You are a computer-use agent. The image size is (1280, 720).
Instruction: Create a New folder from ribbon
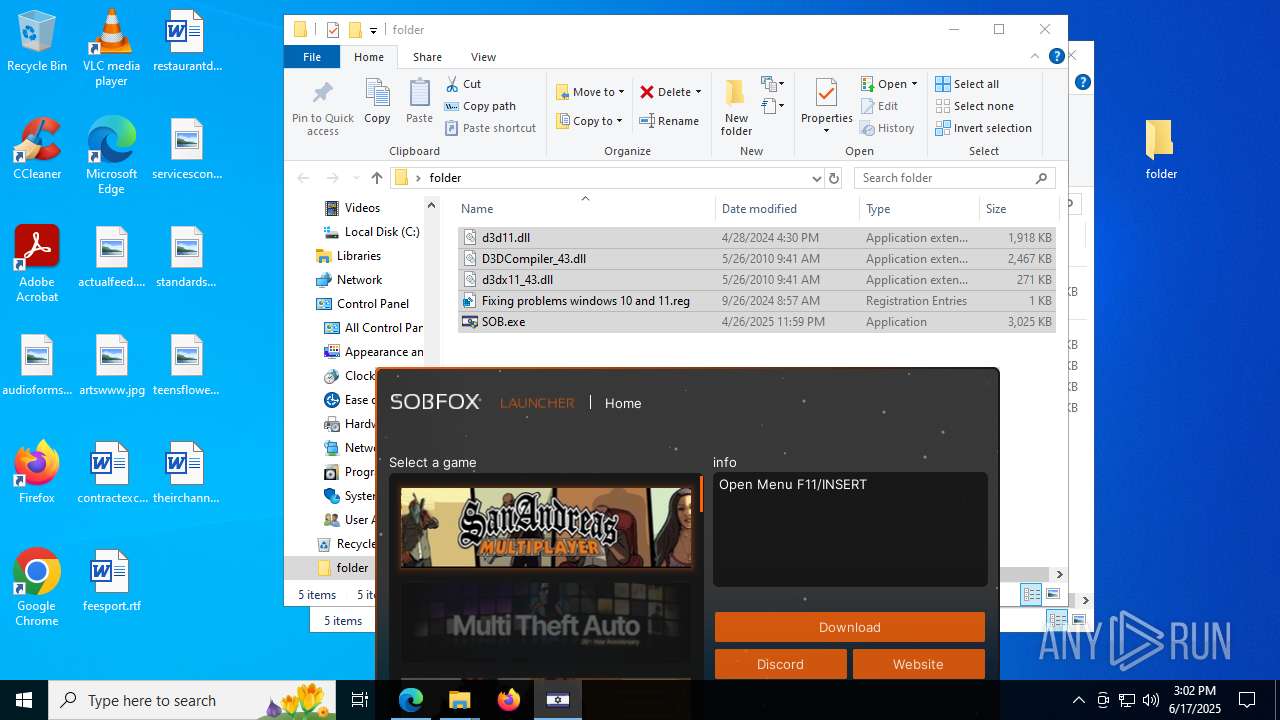pos(736,108)
